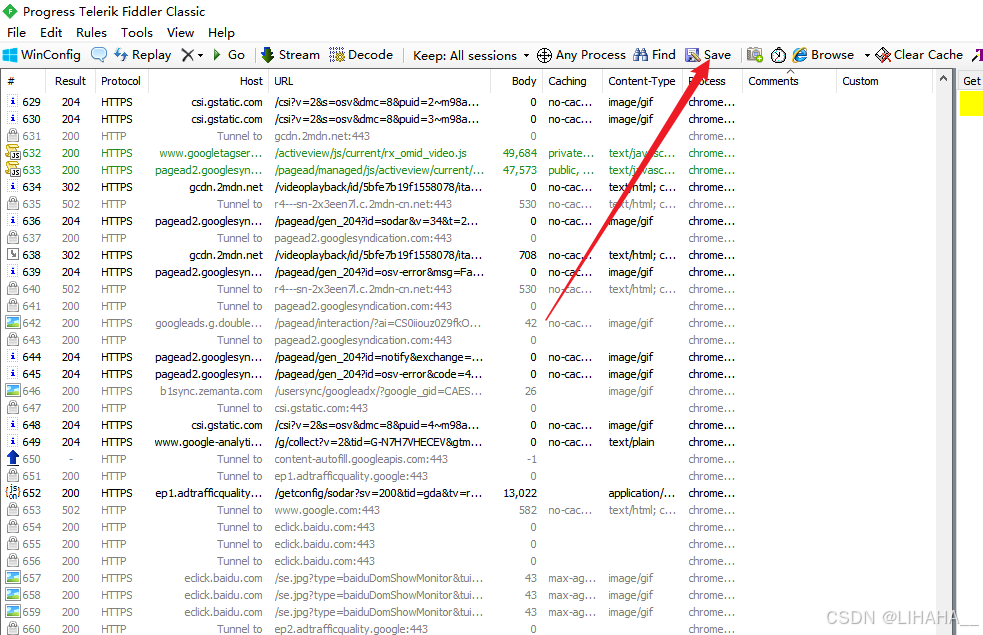
Task: Click session list scroll up arrow
Action: (x=944, y=79)
